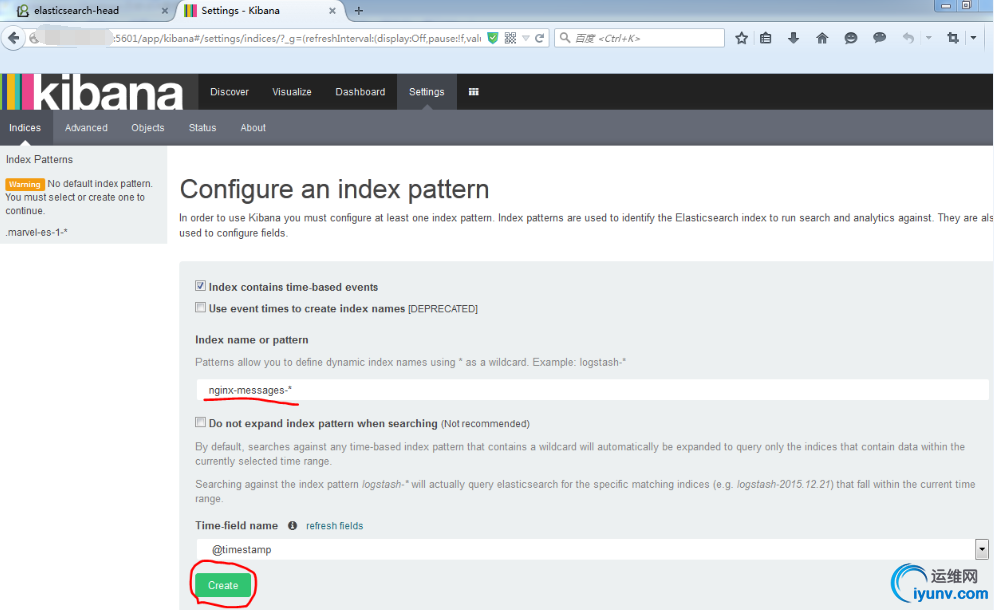Focus the browser address bar URL
The height and width of the screenshot is (610, 994).
click(297, 38)
